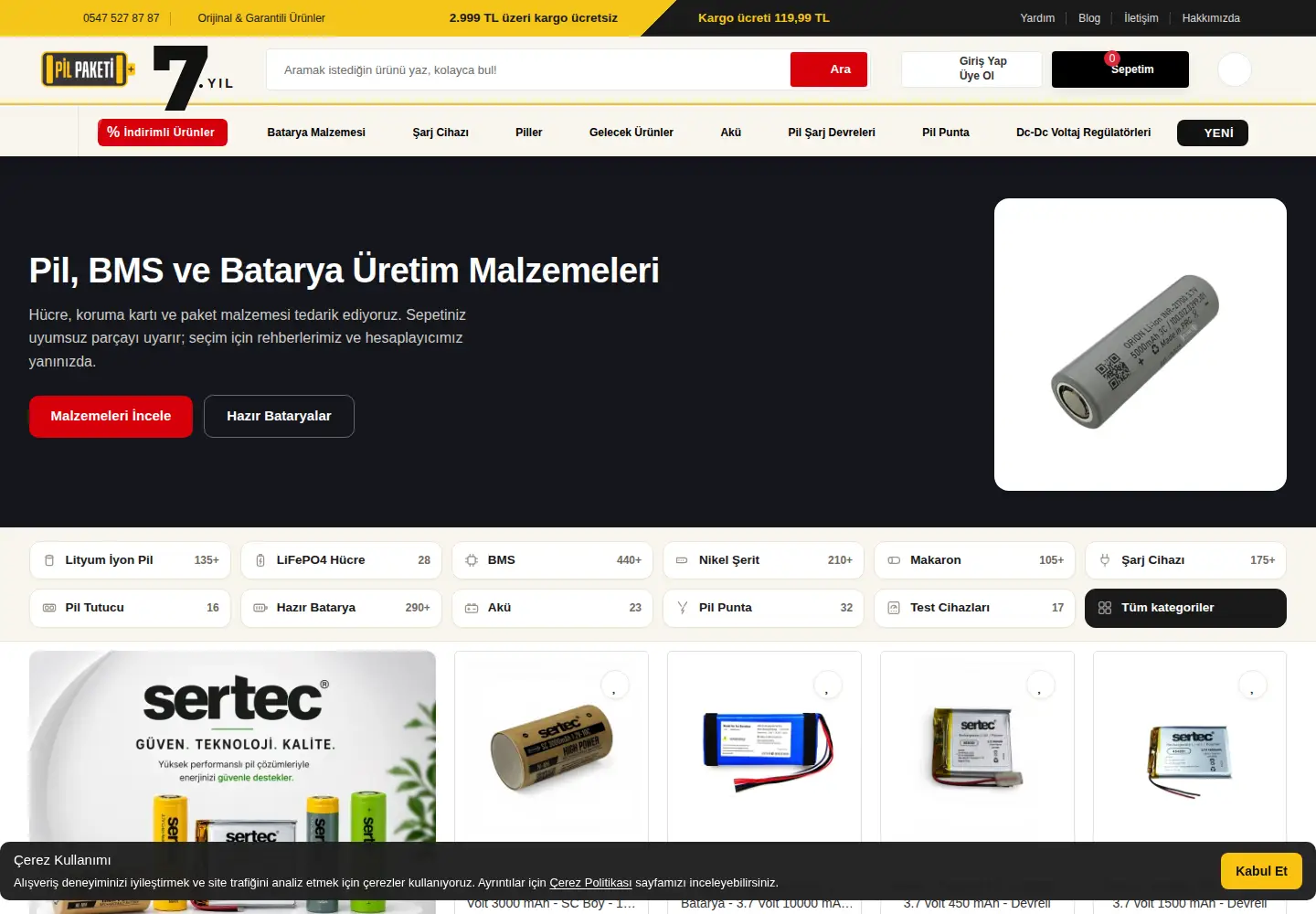Image resolution: width=1316 pixels, height=914 pixels.
Task: Open the Pil Paketi logo homepage
Action: pos(89,69)
